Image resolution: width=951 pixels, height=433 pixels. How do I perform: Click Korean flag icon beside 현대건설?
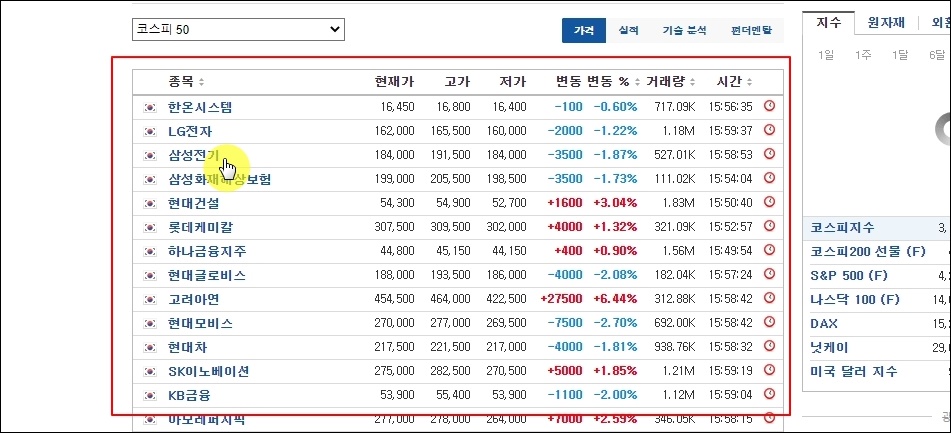pos(149,204)
